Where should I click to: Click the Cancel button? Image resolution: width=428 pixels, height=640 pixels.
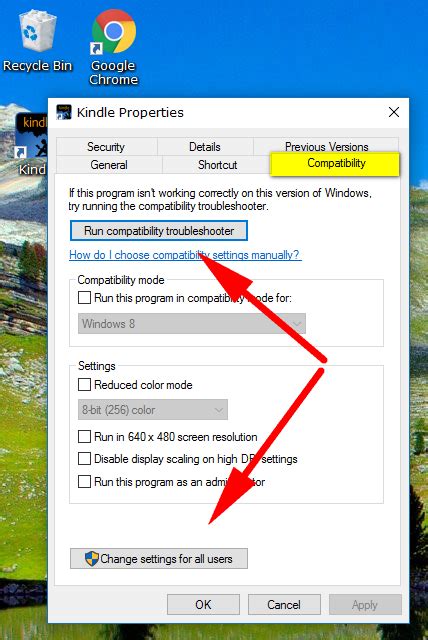pyautogui.click(x=284, y=604)
